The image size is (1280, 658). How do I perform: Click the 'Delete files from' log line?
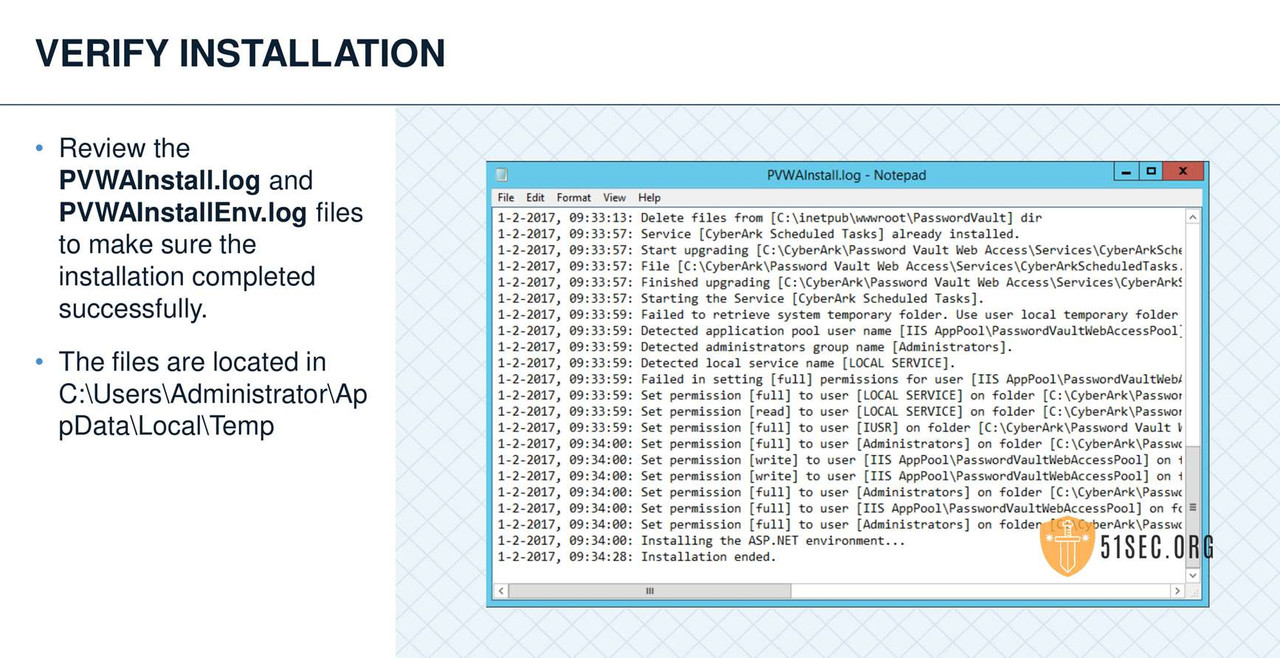click(x=769, y=217)
